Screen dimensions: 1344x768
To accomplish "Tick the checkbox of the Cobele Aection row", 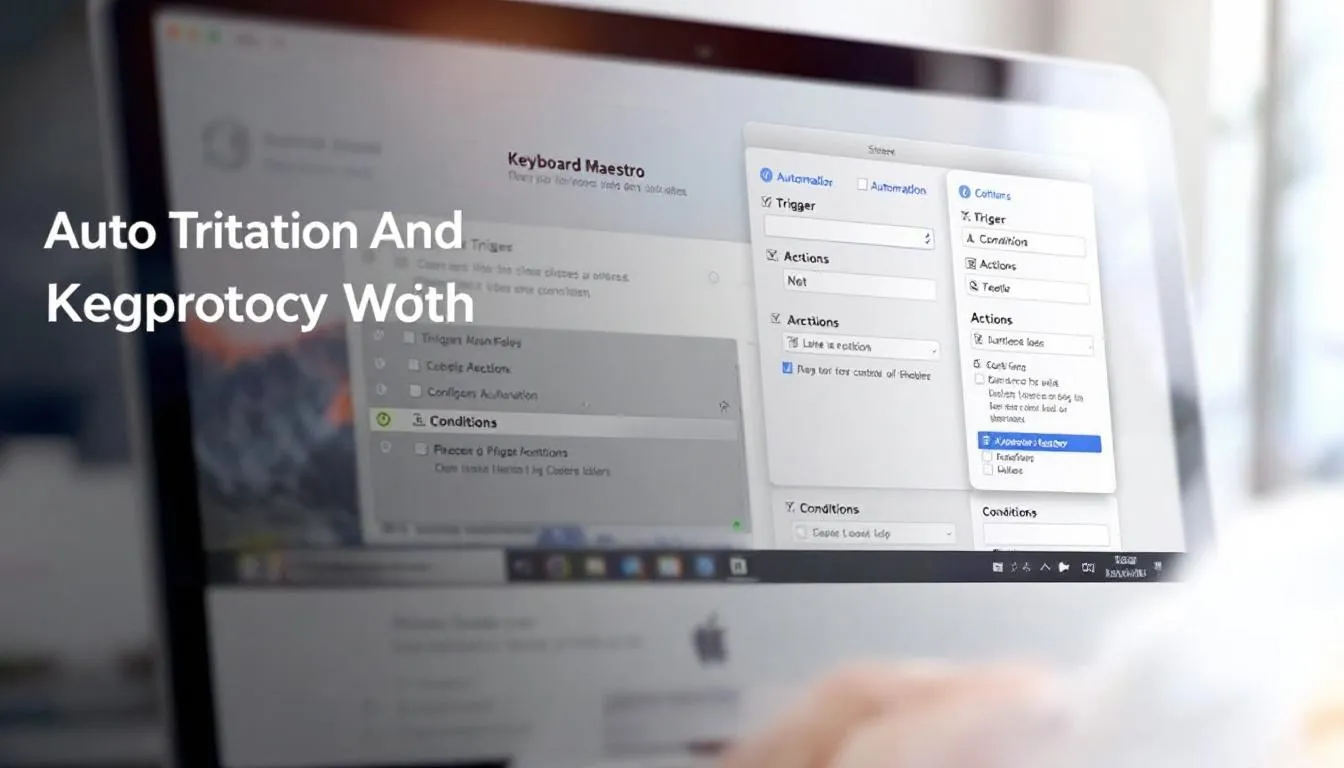I will click(x=414, y=365).
